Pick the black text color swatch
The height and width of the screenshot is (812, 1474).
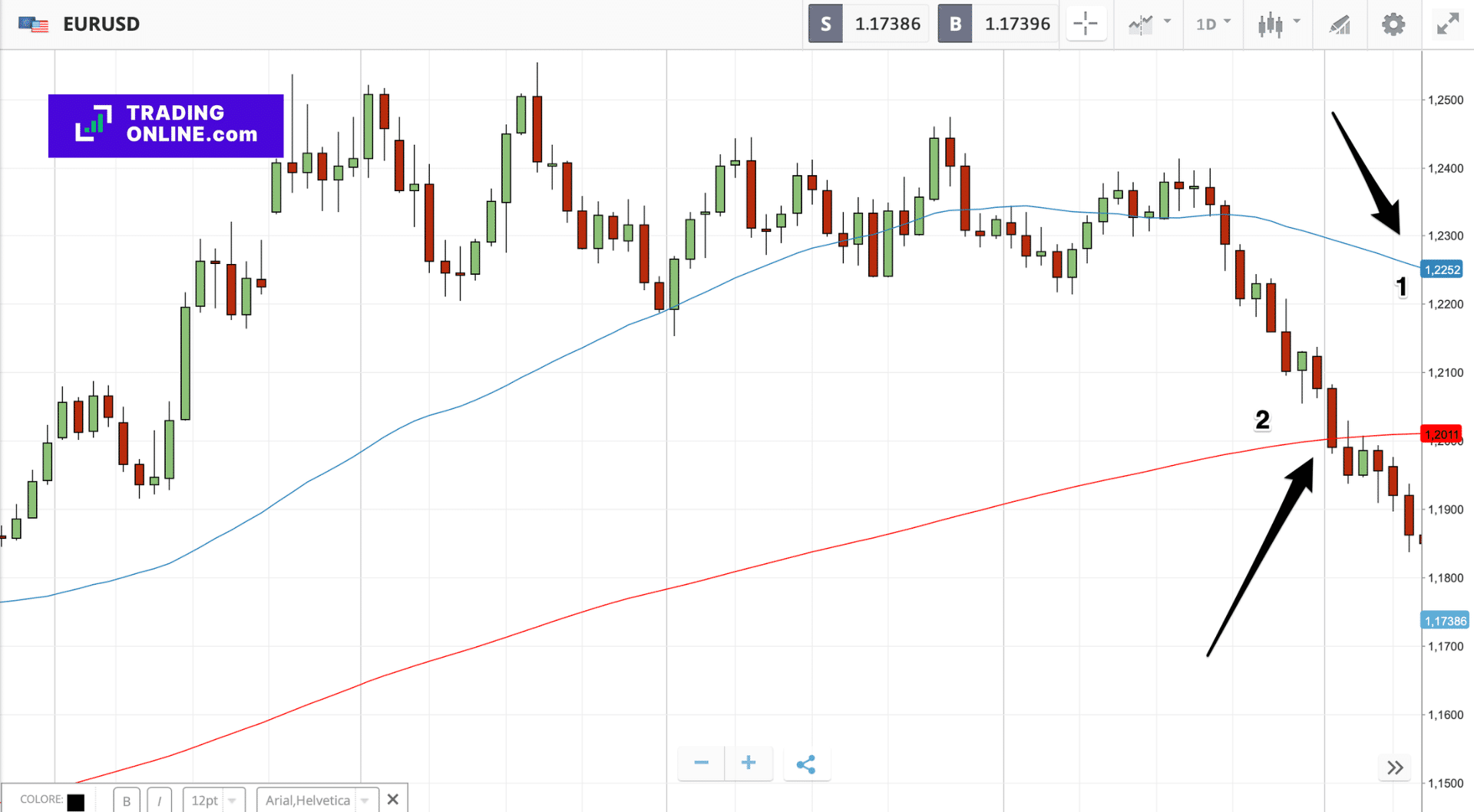click(75, 802)
